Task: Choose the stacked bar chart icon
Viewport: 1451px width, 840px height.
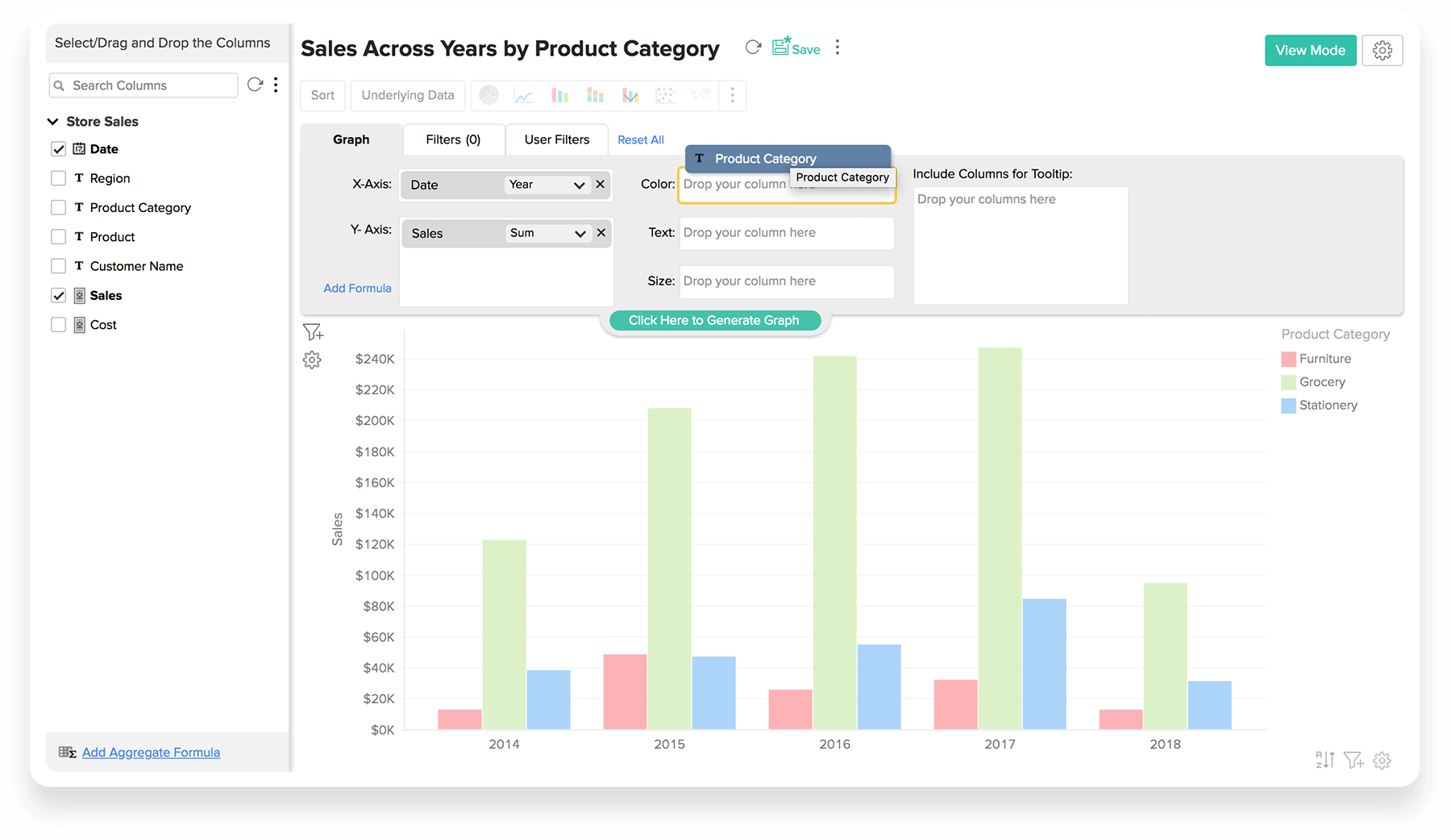Action: [595, 96]
